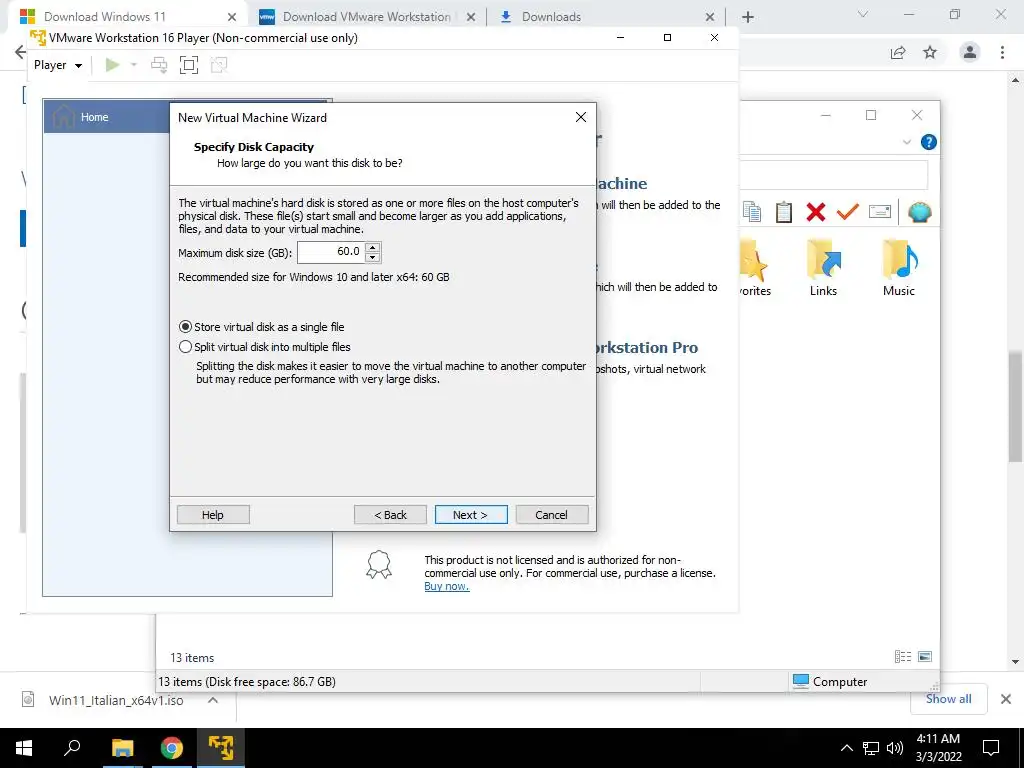Close the Download Windows 11 tab
The width and height of the screenshot is (1024, 768).
click(232, 17)
